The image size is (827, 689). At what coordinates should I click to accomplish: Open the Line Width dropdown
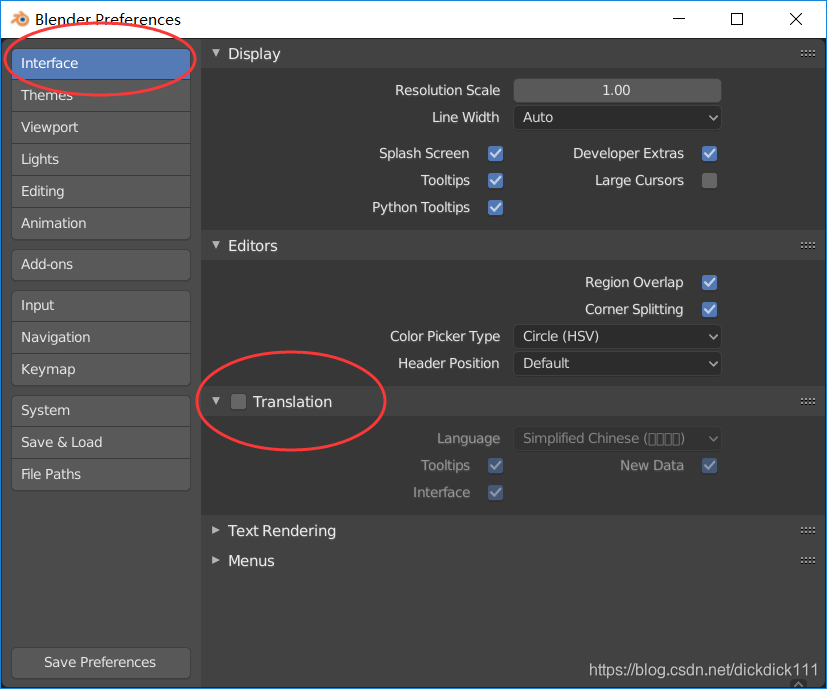(617, 117)
